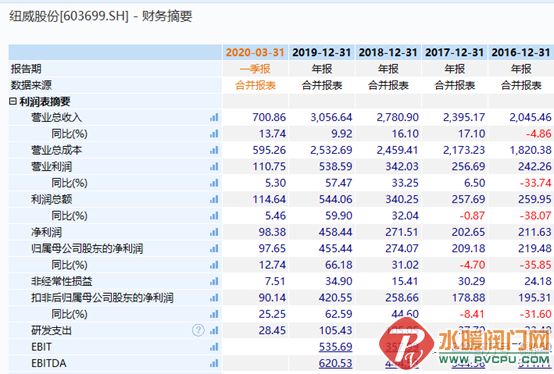The width and height of the screenshot is (554, 374).
Task: Click the 2019 revenue value 3,056.64
Action: 331,117
